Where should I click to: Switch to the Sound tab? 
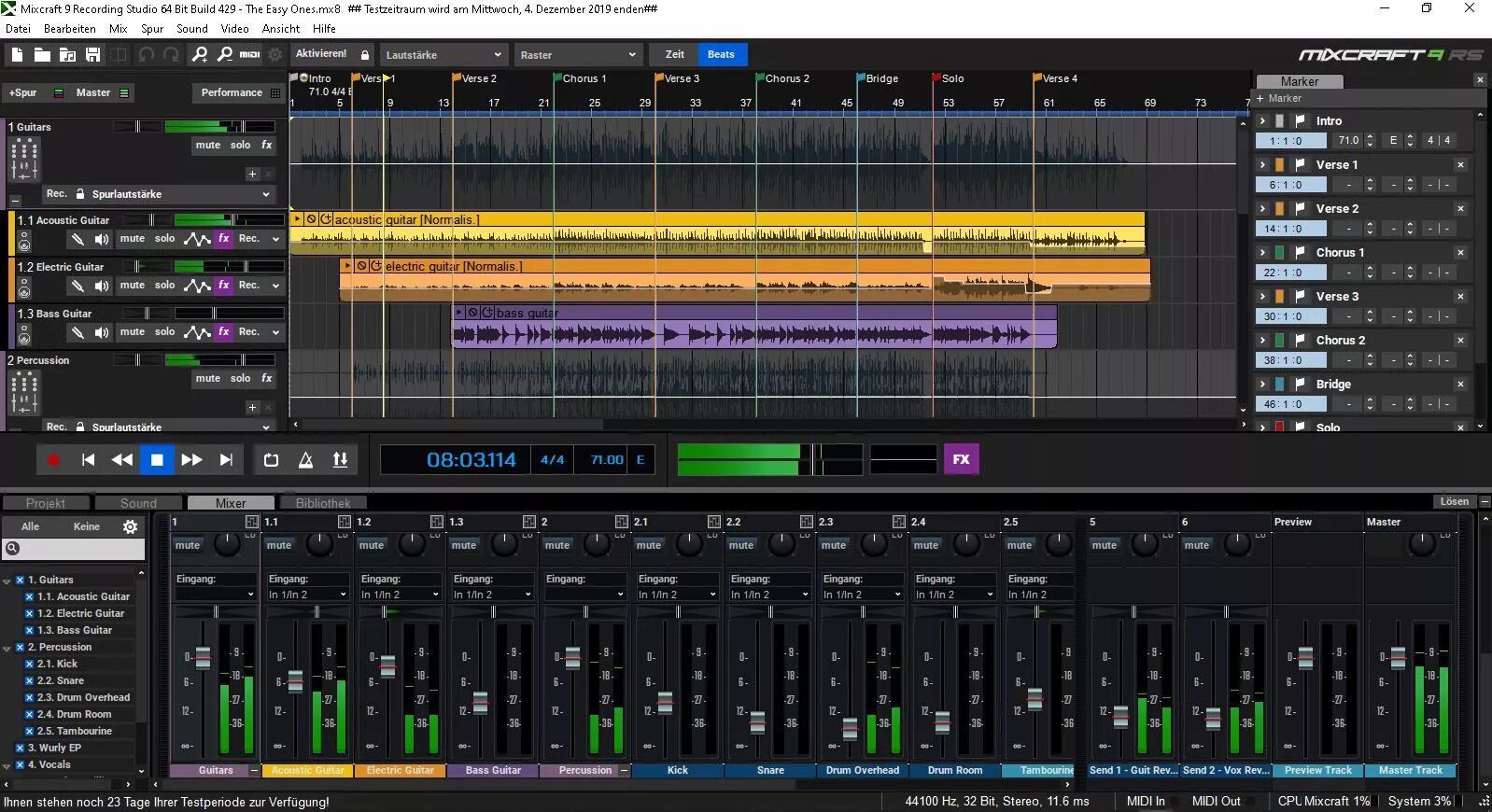click(x=138, y=502)
